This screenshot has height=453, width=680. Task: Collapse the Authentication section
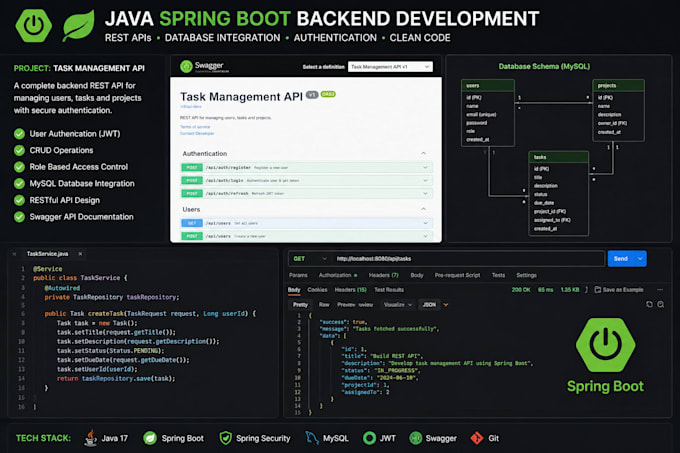(423, 153)
